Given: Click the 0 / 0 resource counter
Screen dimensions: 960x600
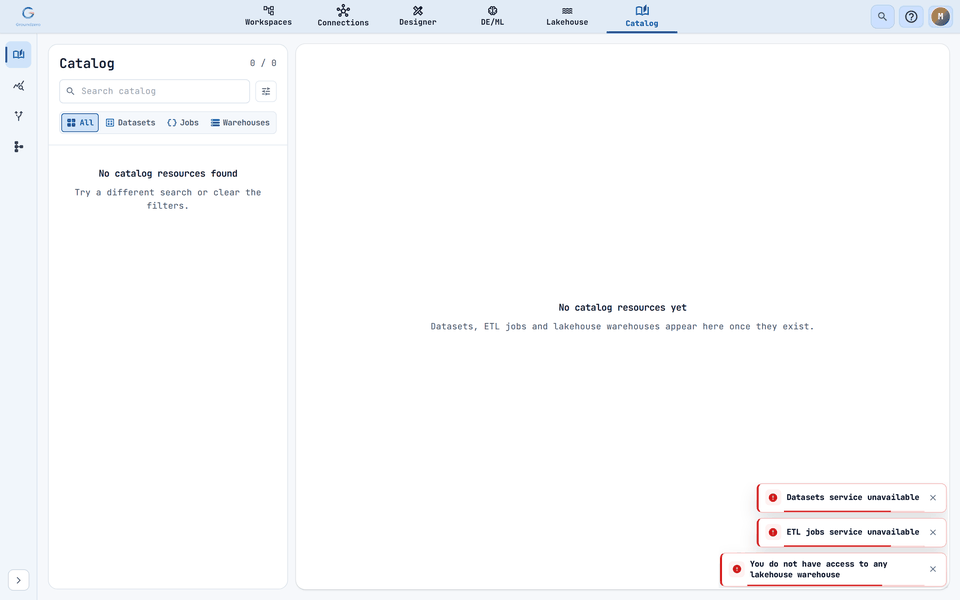Looking at the screenshot, I should pos(263,63).
